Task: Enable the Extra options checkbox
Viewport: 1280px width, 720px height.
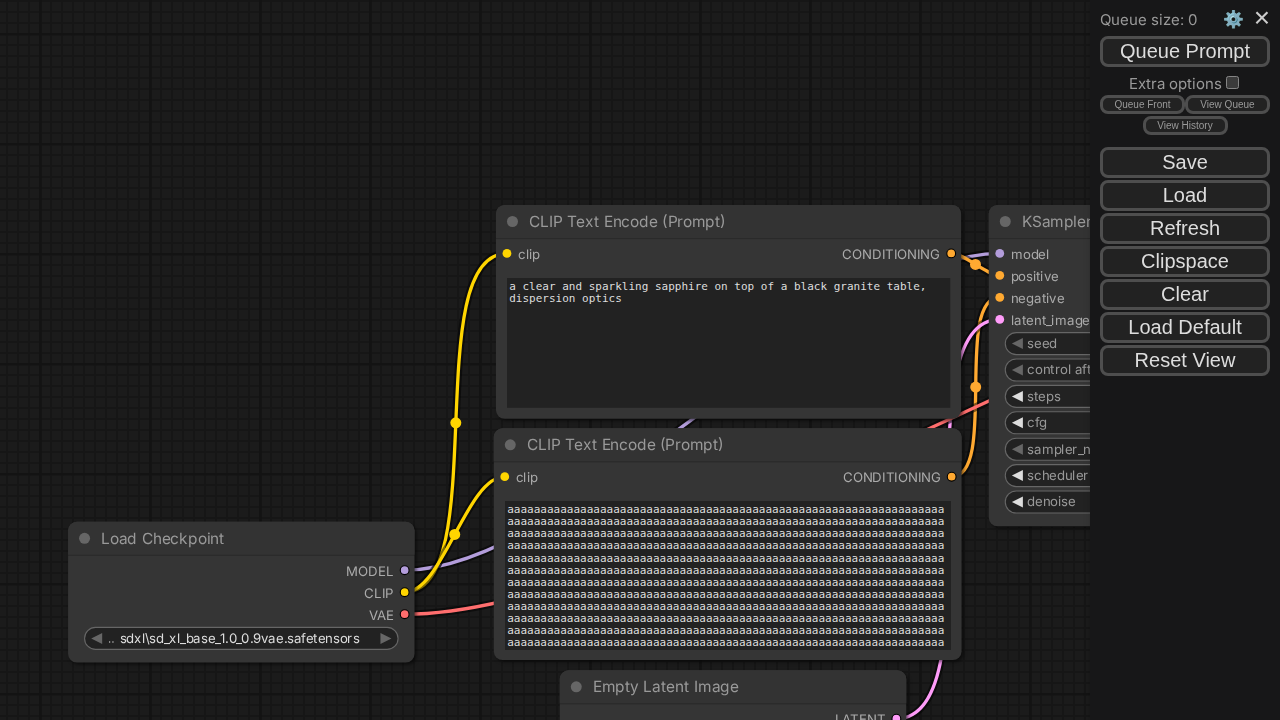Action: coord(1233,83)
